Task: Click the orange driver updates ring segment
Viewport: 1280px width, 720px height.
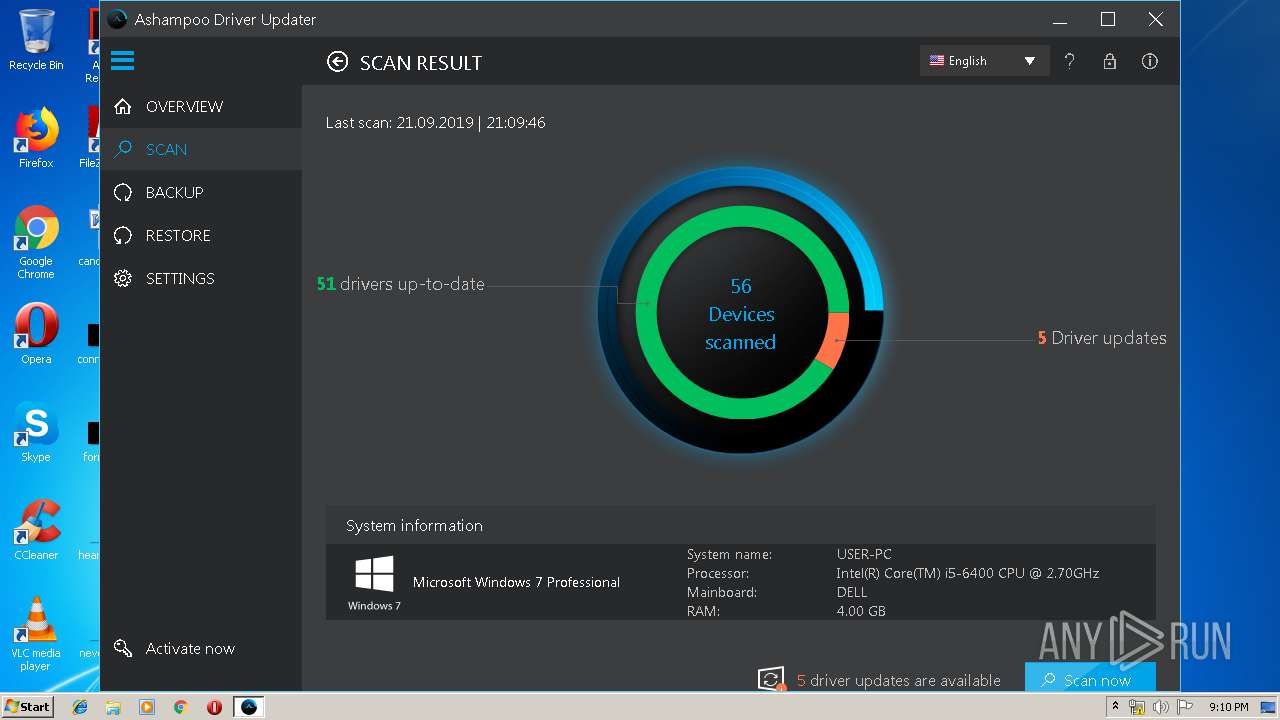Action: (x=834, y=340)
